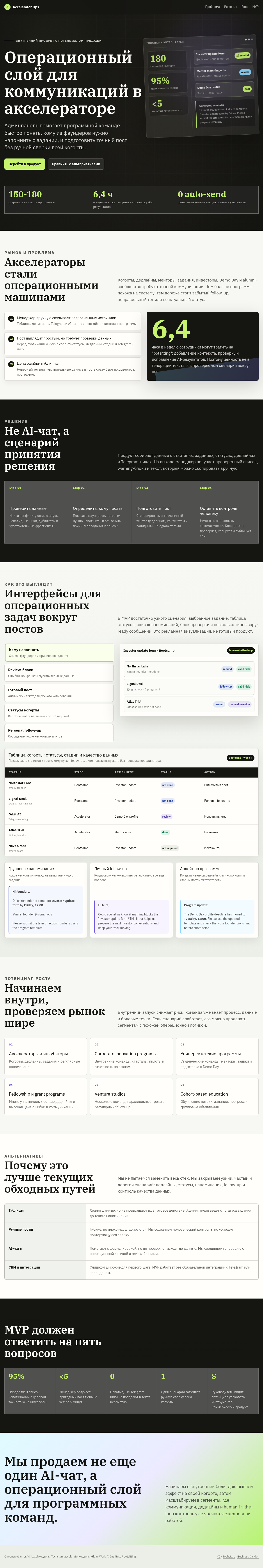Switch to the Review-блоки tab
263x1568 pixels.
pos(59,673)
